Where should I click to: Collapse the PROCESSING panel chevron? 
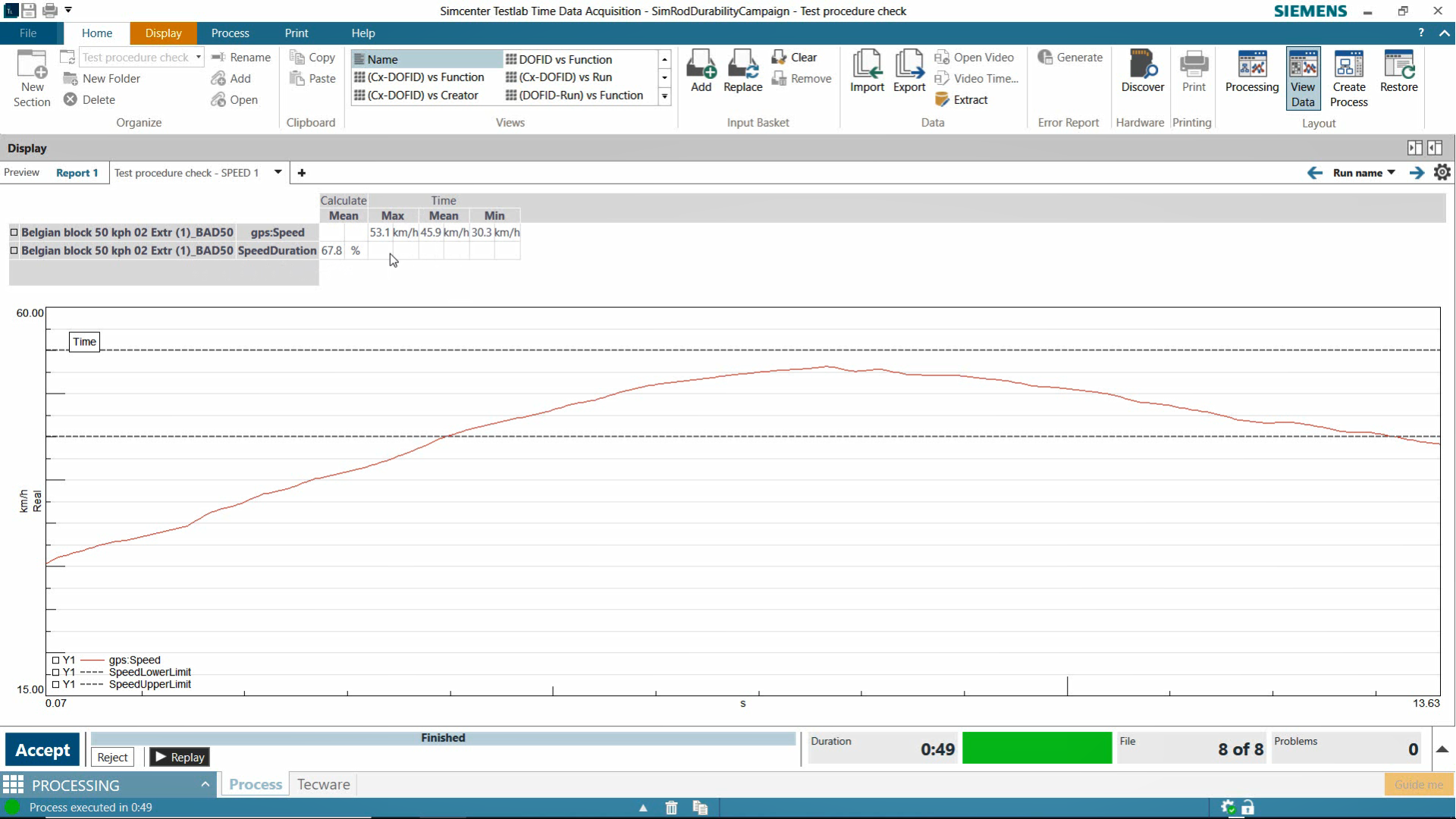pos(205,785)
